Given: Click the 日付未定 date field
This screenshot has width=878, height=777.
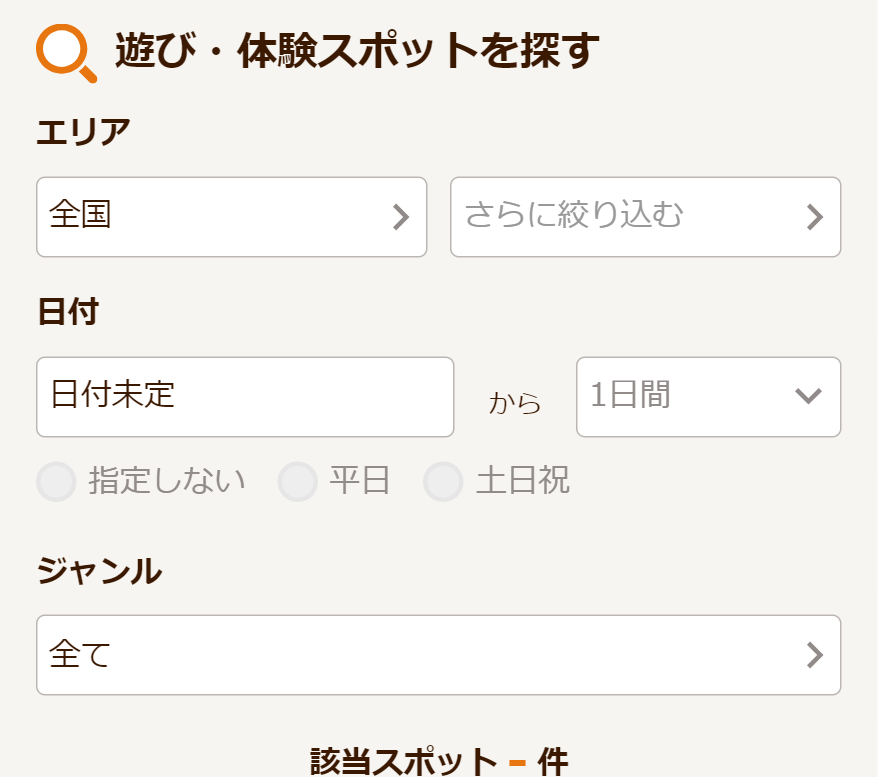Looking at the screenshot, I should (x=245, y=397).
